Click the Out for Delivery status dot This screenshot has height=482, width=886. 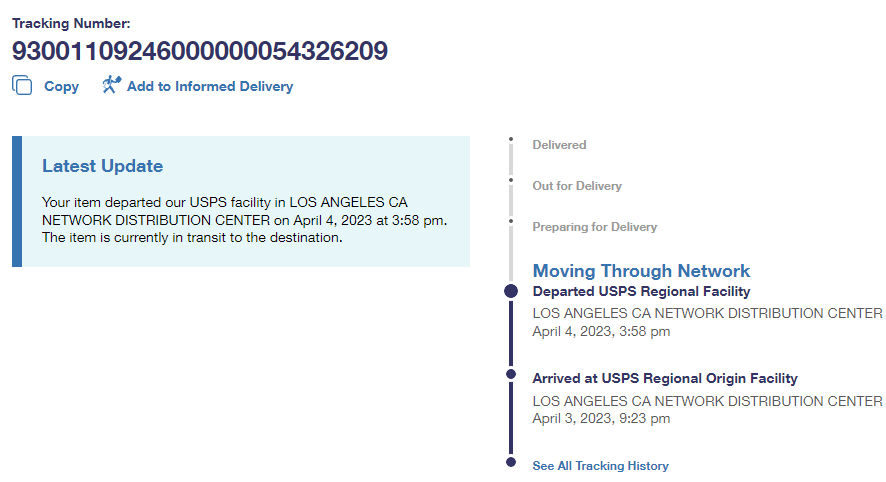pos(510,181)
